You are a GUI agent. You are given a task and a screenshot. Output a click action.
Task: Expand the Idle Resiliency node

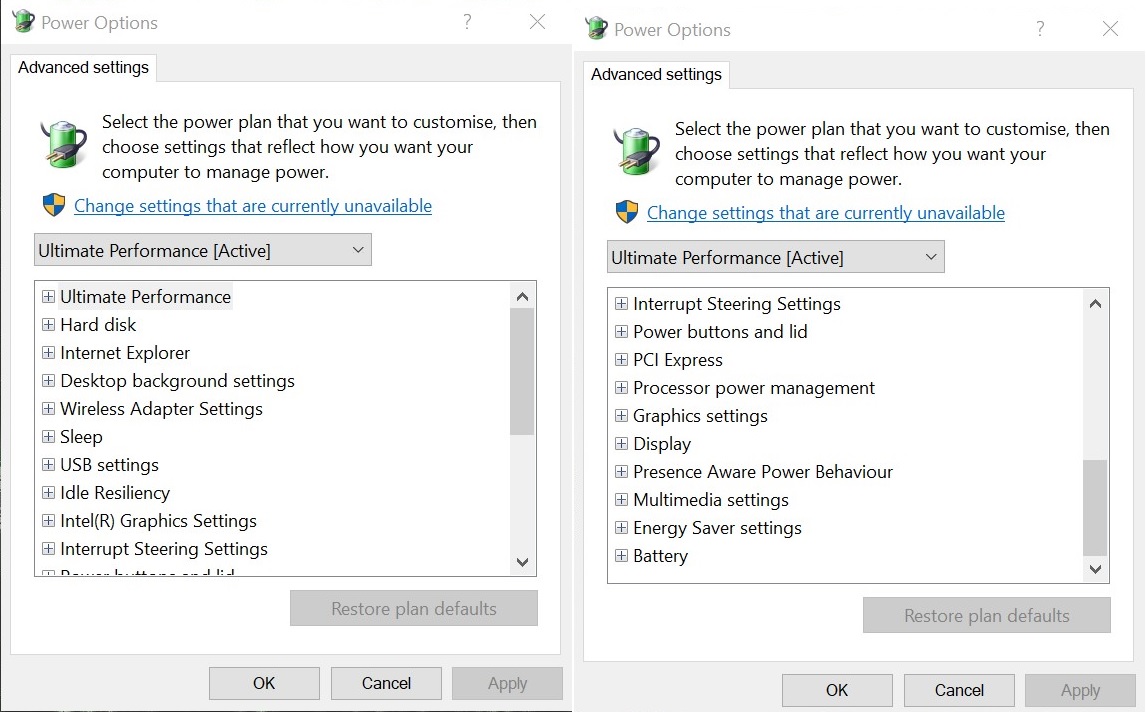(48, 493)
